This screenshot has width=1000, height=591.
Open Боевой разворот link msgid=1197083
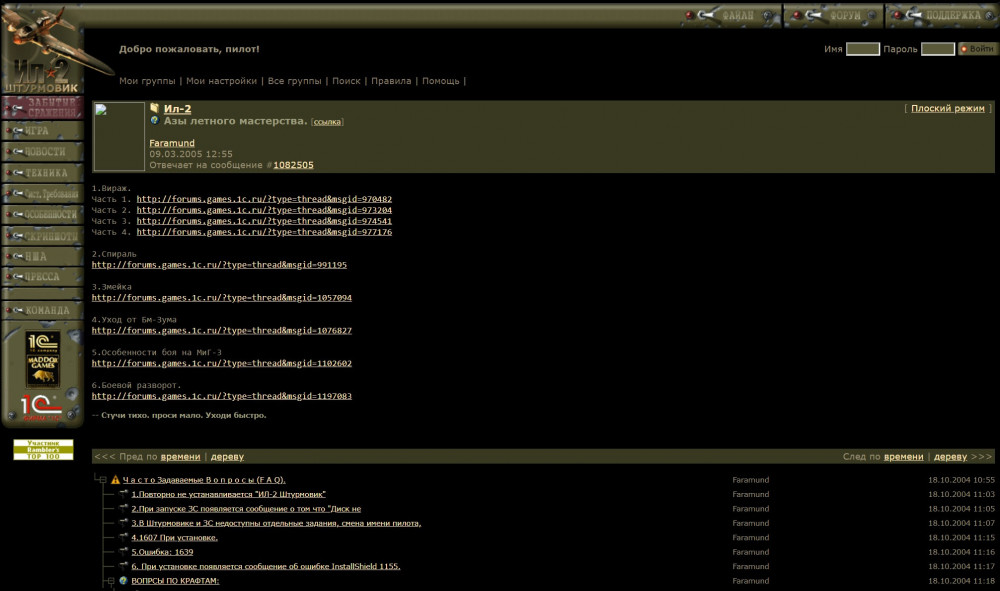coord(221,396)
